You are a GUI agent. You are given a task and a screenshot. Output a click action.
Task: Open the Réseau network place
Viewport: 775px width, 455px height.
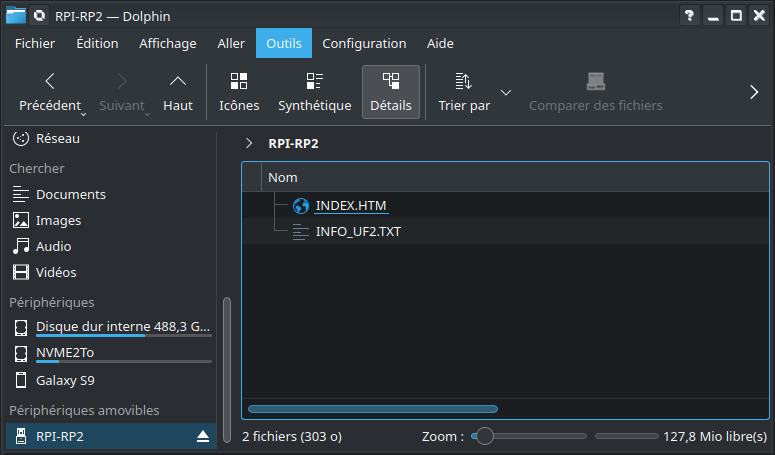coord(57,139)
